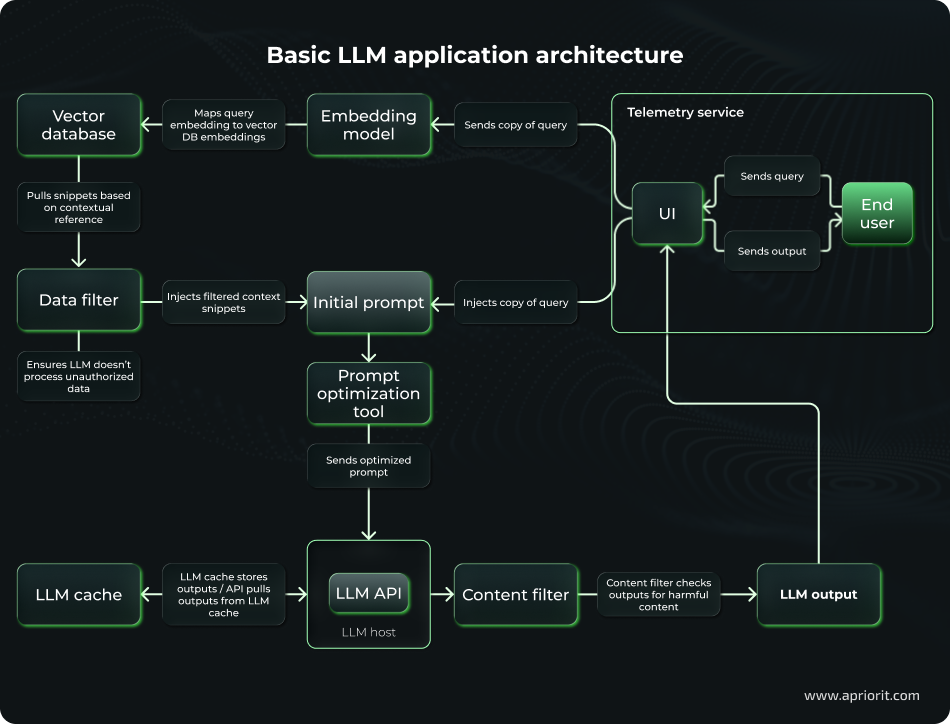Enable the Sends copy of query label

point(515,125)
